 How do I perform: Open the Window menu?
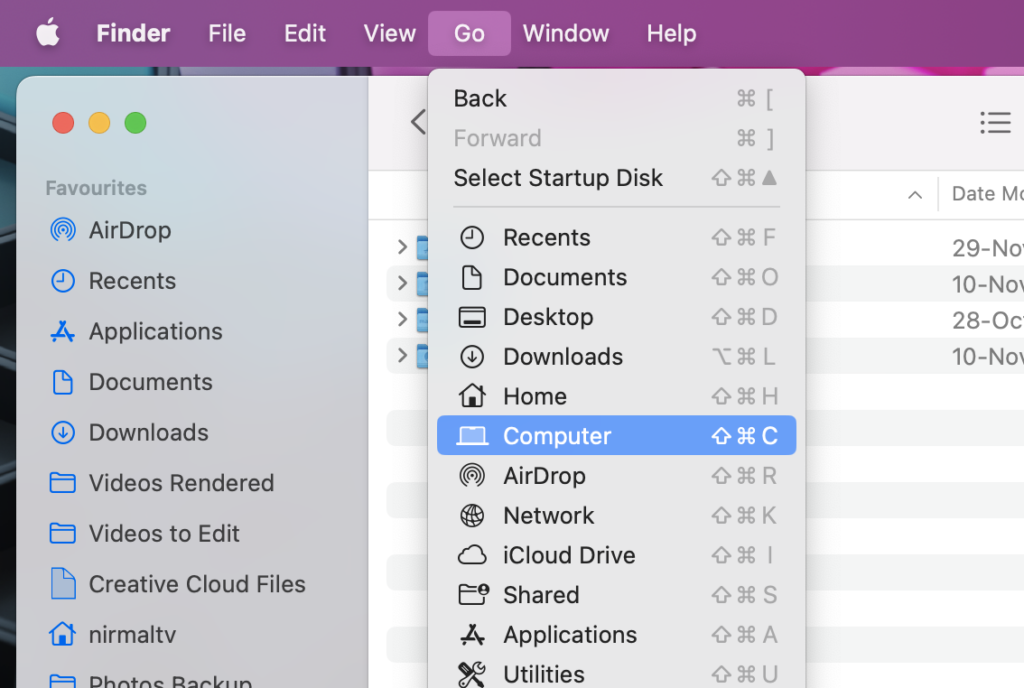[566, 33]
